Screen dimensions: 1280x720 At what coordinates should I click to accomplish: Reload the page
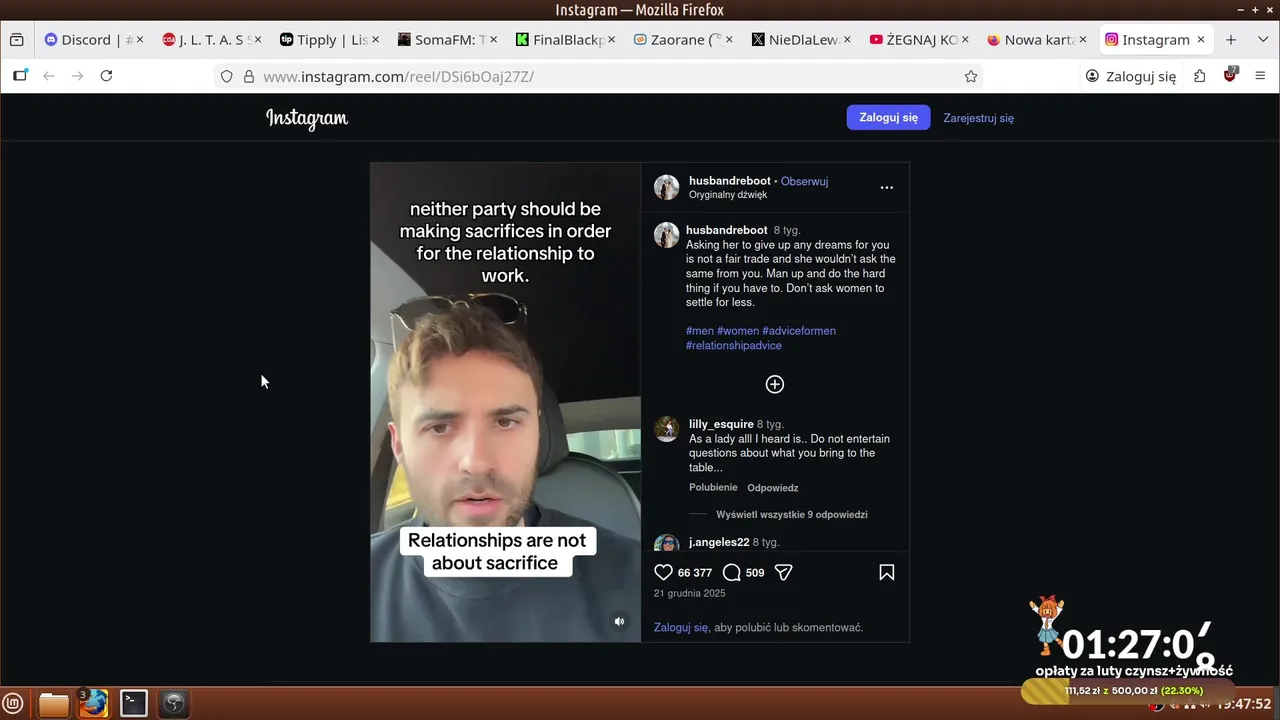106,76
